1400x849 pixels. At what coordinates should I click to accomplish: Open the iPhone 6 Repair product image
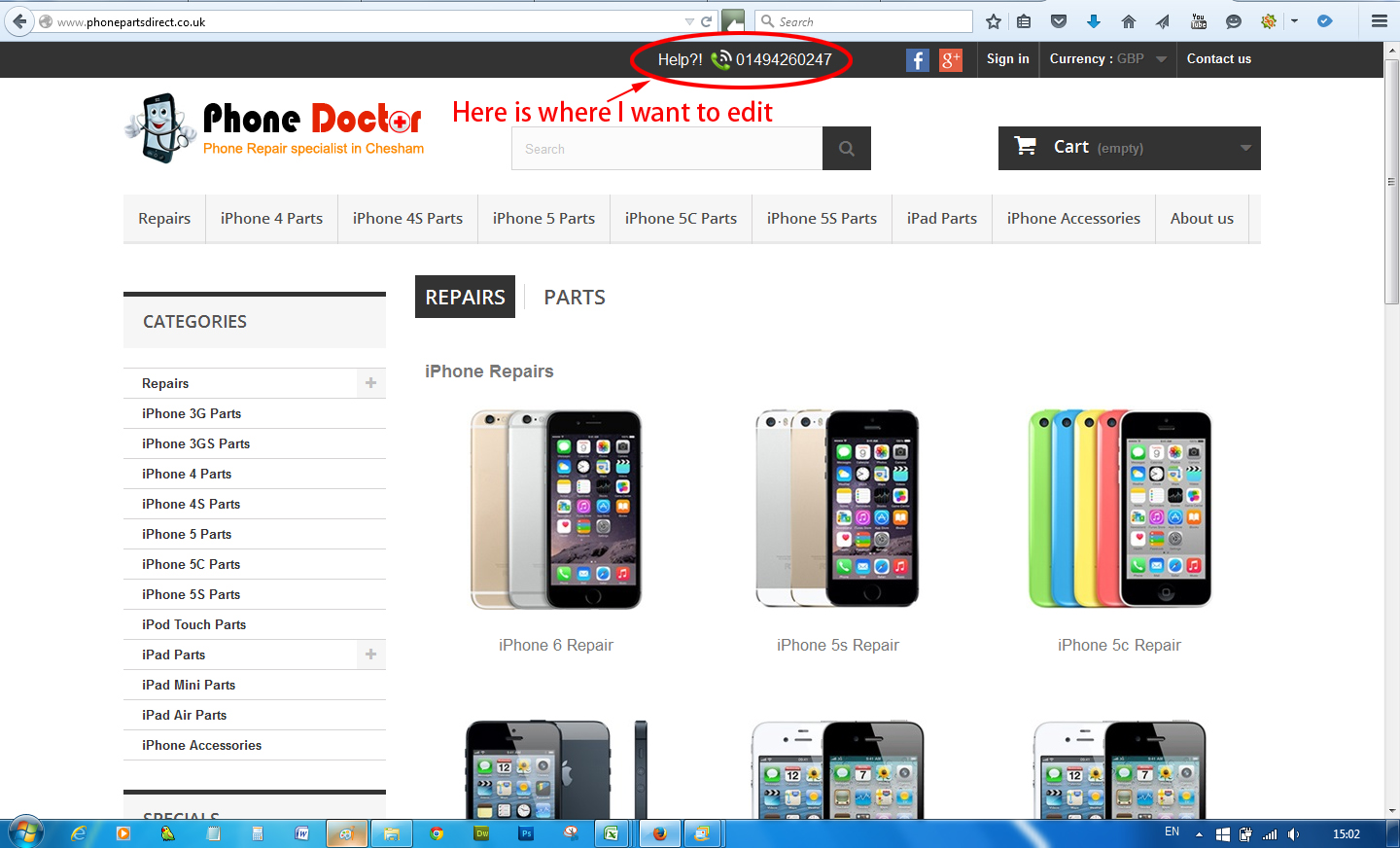point(556,509)
